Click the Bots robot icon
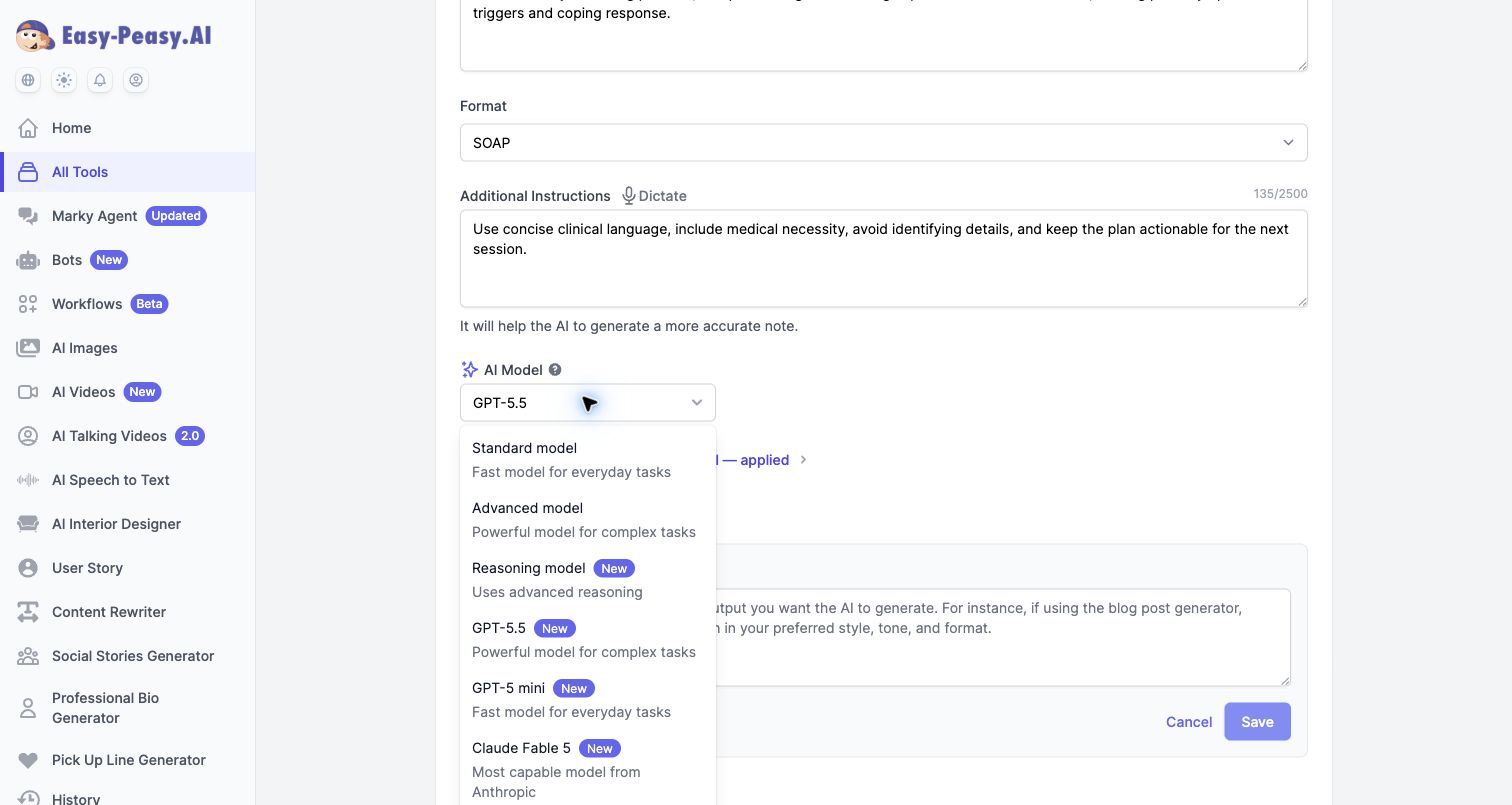Screen dimensions: 1512x805 pos(28,260)
